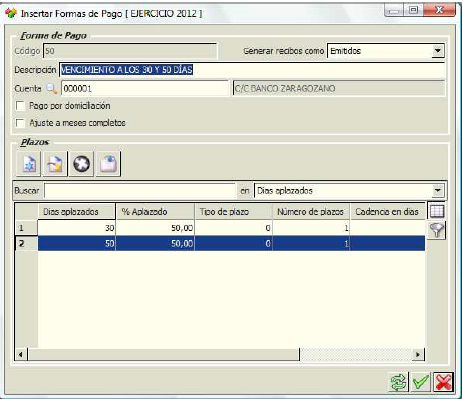Confirm with the green checkmark button
463x399 pixels.
point(421,382)
